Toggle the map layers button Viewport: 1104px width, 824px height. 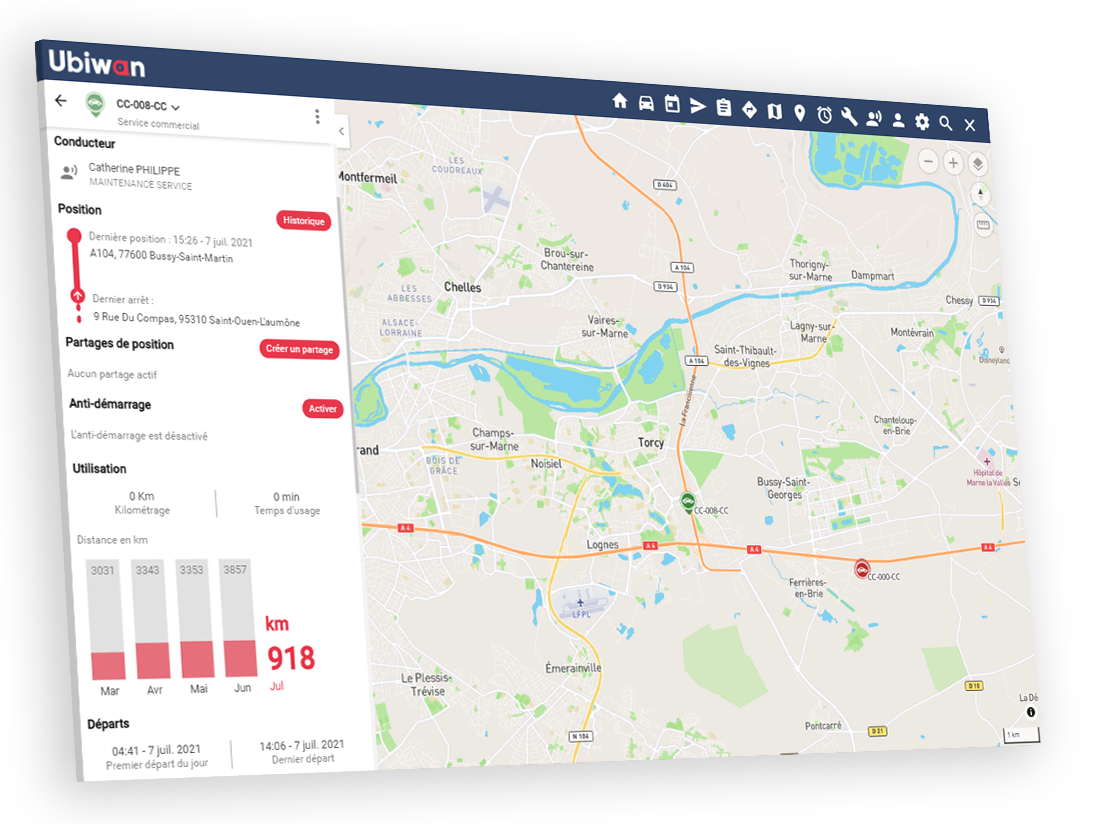coord(978,164)
